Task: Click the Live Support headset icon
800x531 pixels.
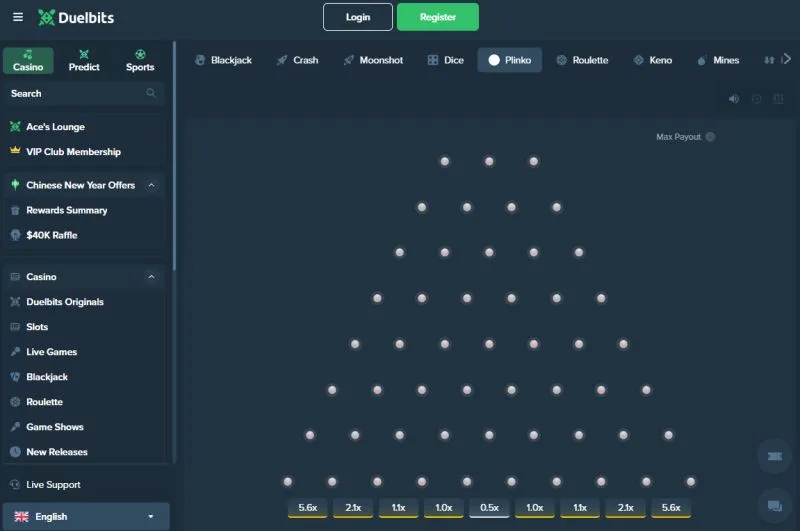Action: click(x=15, y=485)
